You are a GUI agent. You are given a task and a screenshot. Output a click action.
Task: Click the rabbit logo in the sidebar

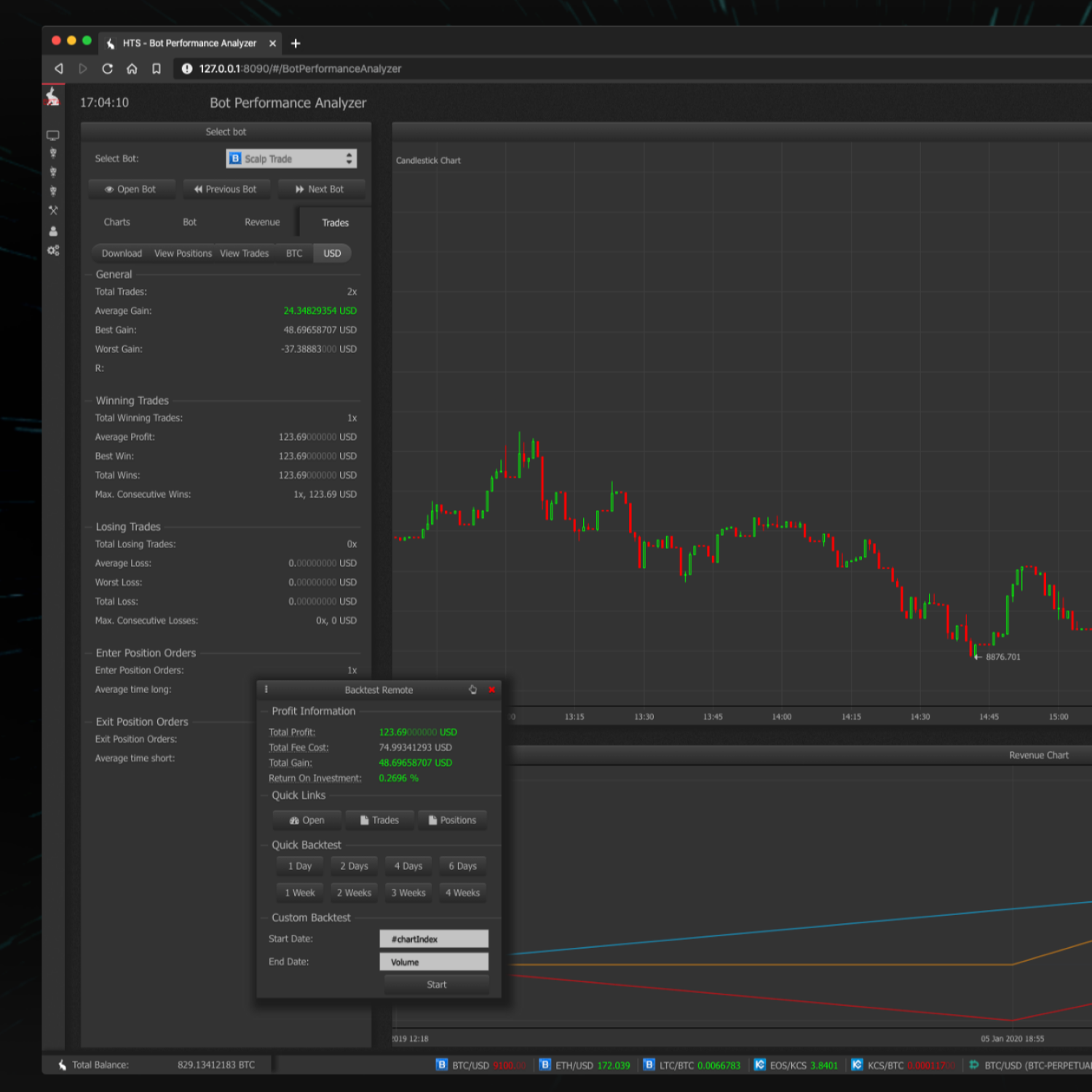coord(52,97)
